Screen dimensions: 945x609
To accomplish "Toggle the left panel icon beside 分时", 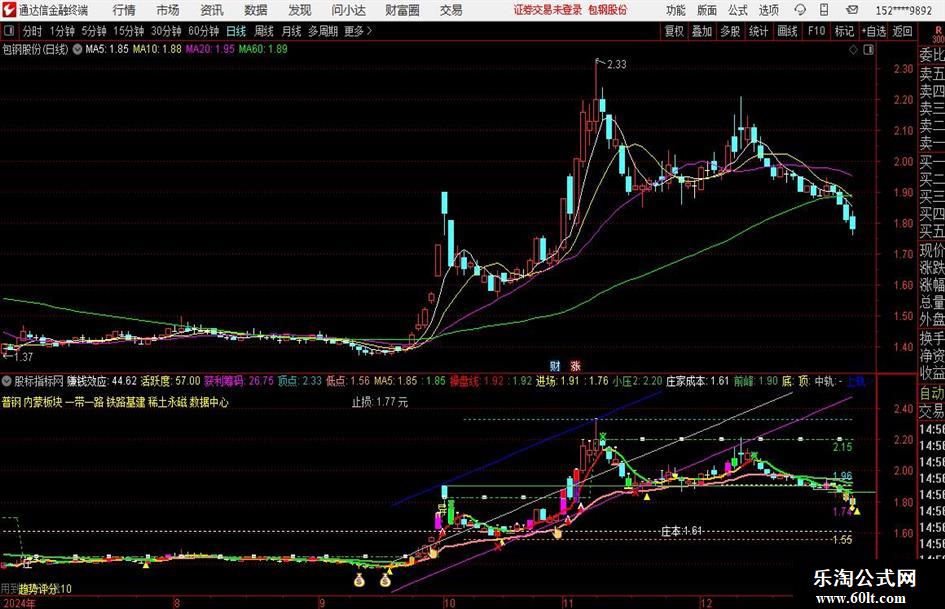I will tap(9, 30).
